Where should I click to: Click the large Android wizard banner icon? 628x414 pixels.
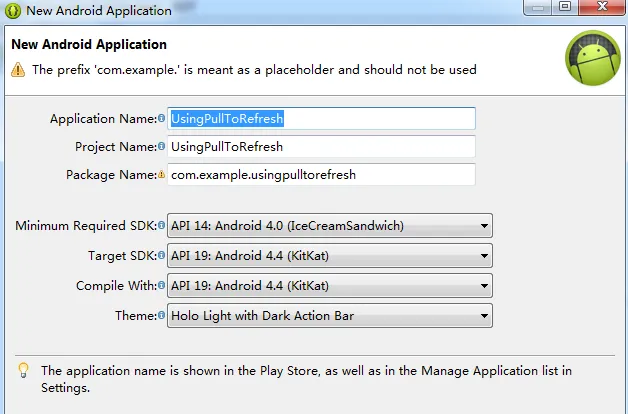click(593, 58)
